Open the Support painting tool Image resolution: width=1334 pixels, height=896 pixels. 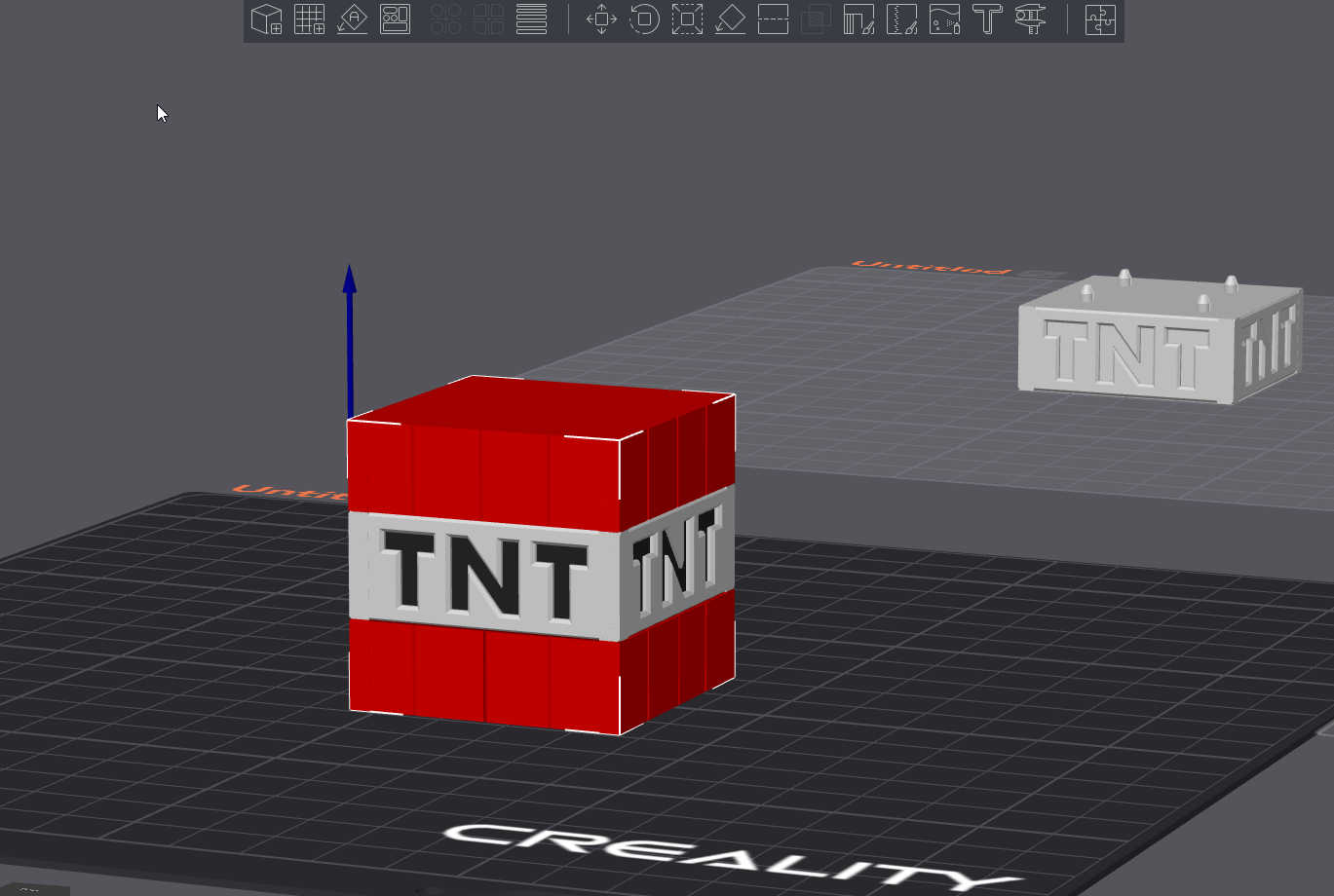pyautogui.click(x=858, y=19)
